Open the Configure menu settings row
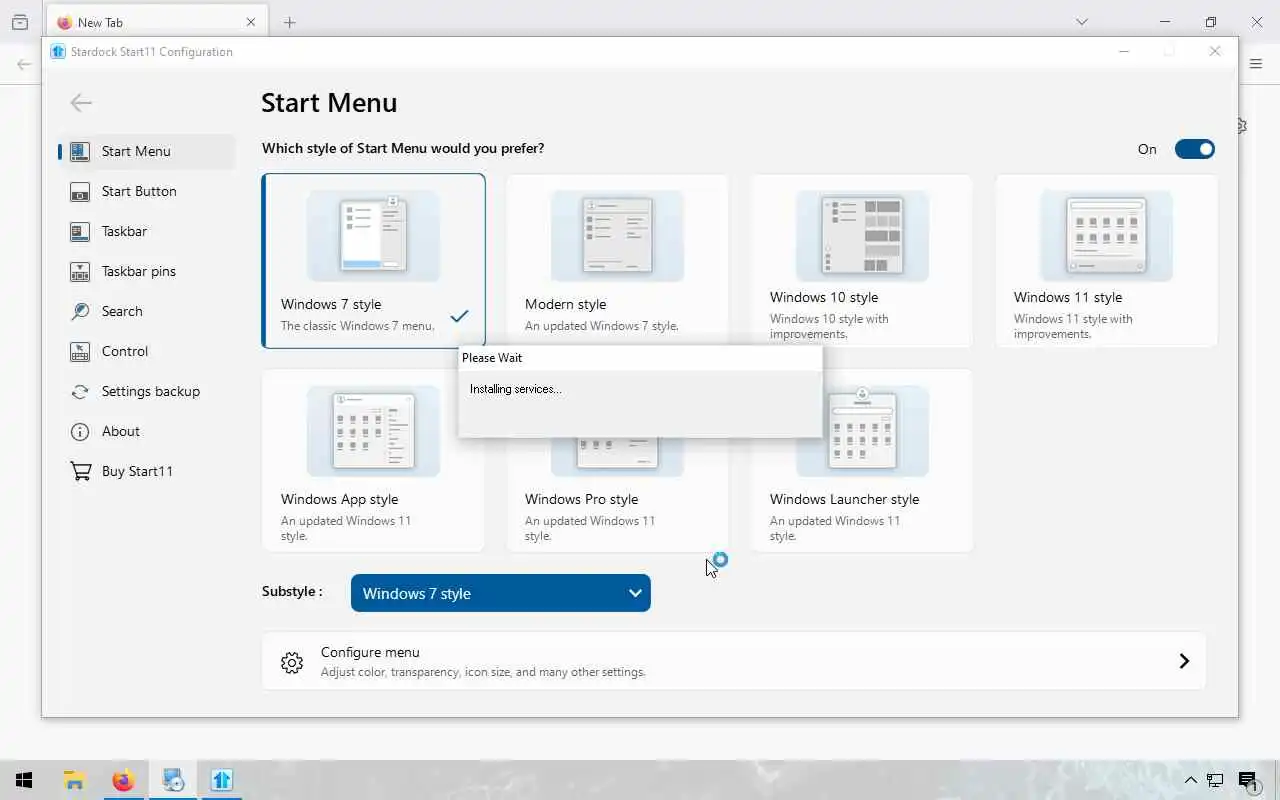 [x=734, y=661]
